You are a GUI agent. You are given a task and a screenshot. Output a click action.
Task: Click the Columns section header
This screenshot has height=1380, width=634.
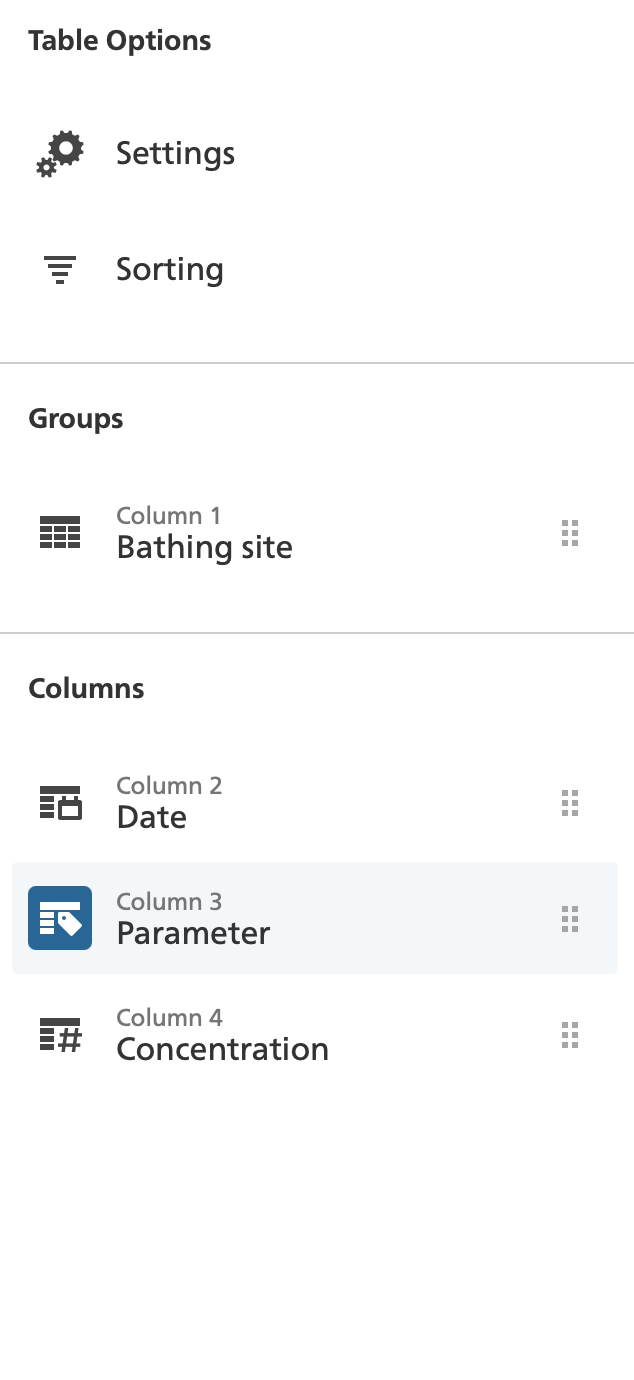(87, 687)
